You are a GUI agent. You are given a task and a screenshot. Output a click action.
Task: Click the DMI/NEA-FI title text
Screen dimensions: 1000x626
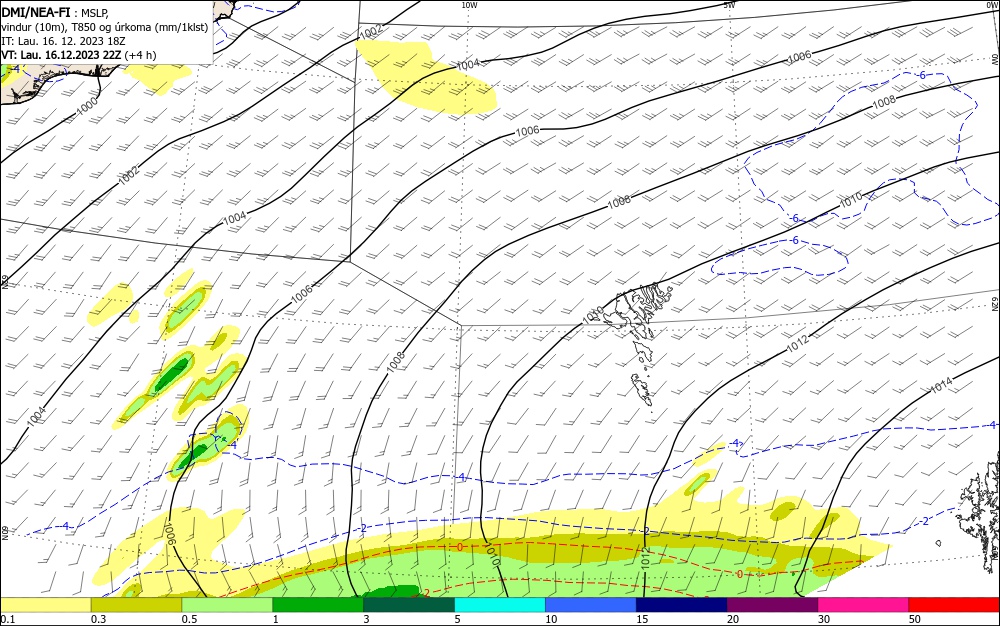(36, 12)
